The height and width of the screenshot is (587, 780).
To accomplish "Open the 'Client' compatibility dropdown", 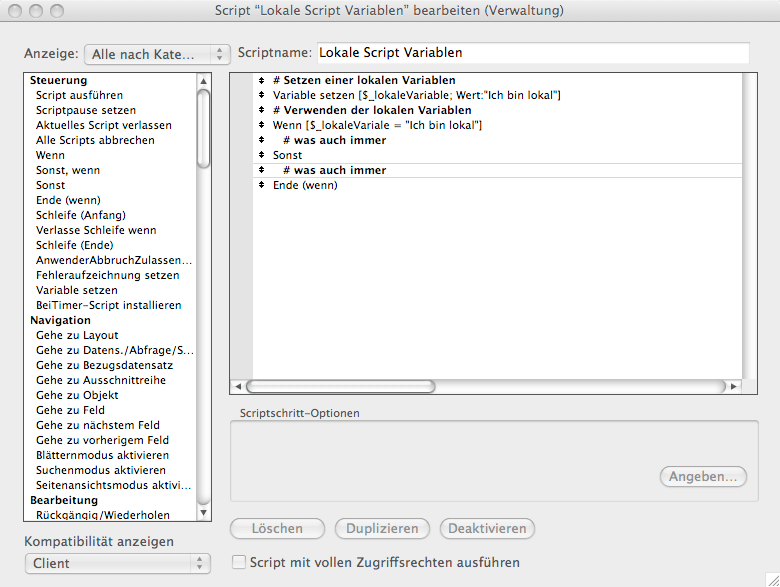I will [117, 564].
